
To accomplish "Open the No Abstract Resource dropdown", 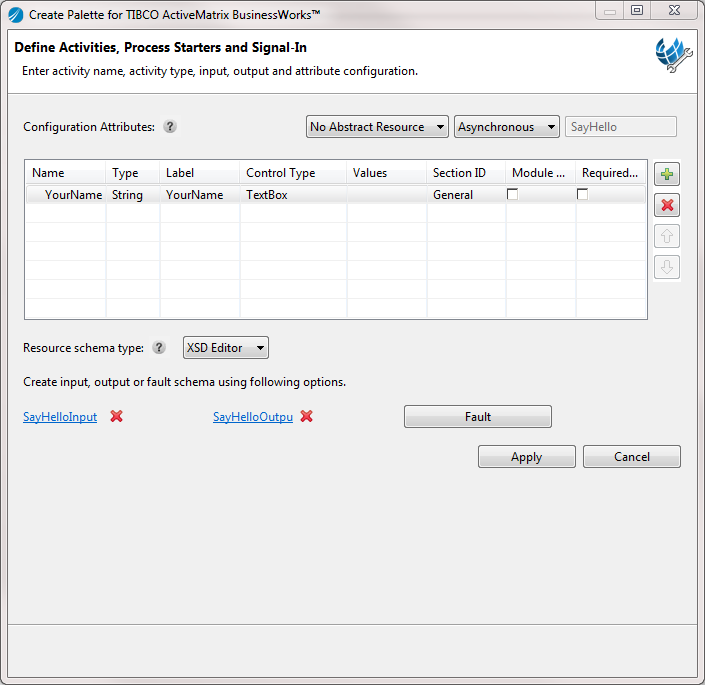I will [377, 127].
